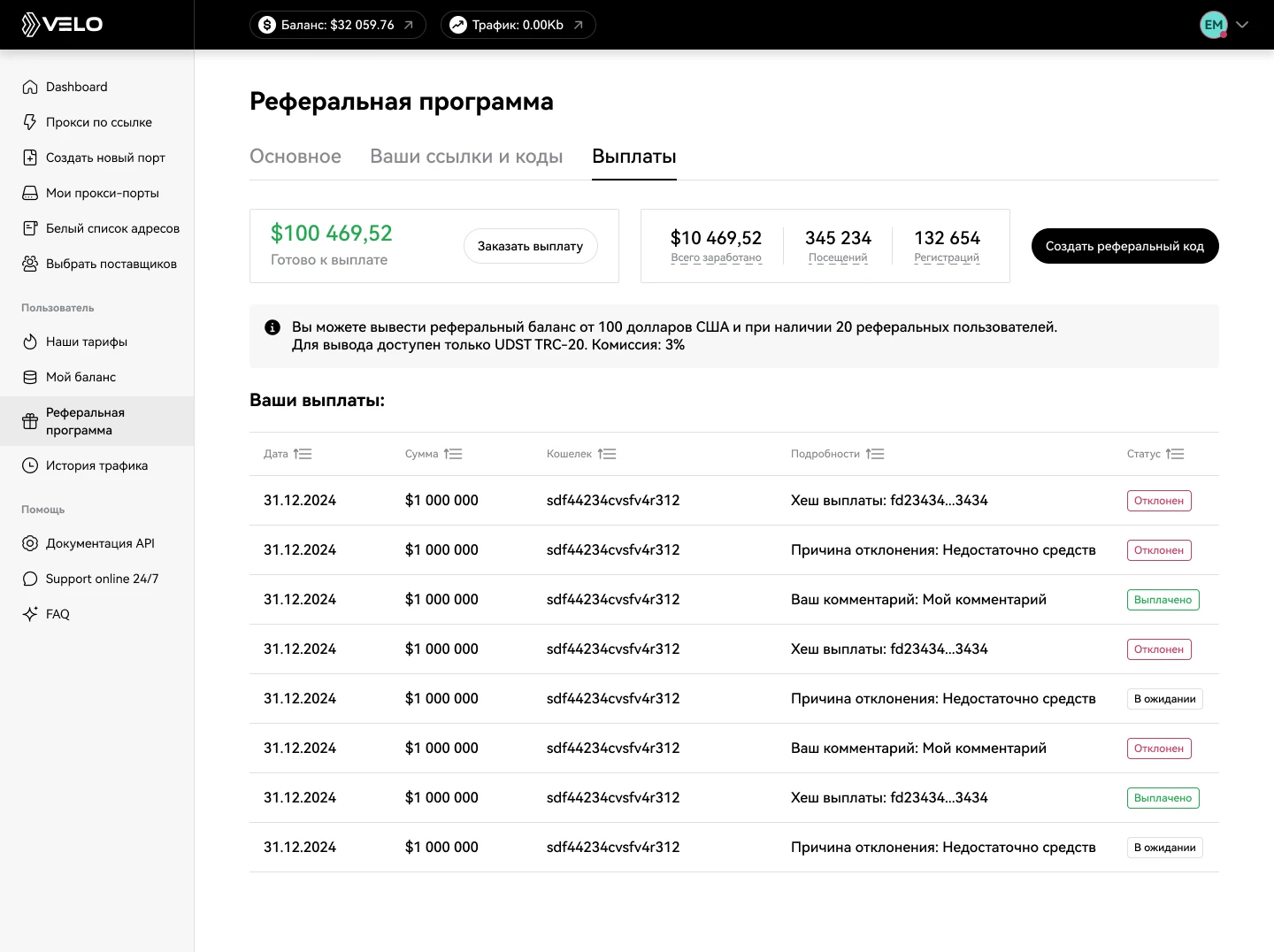Switch to the Основное tab
1274x952 pixels.
[x=295, y=157]
